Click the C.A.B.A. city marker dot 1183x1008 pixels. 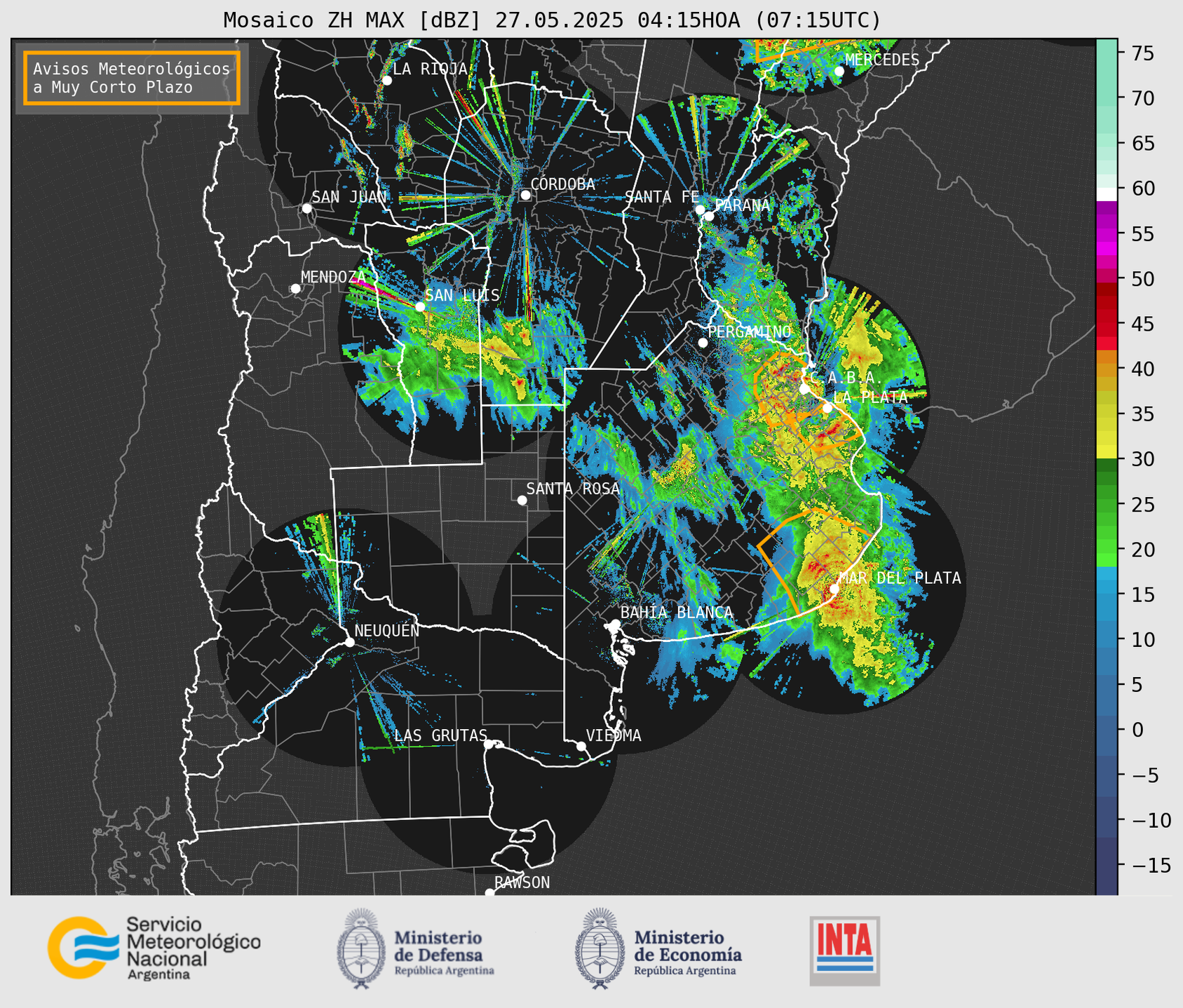pos(804,388)
